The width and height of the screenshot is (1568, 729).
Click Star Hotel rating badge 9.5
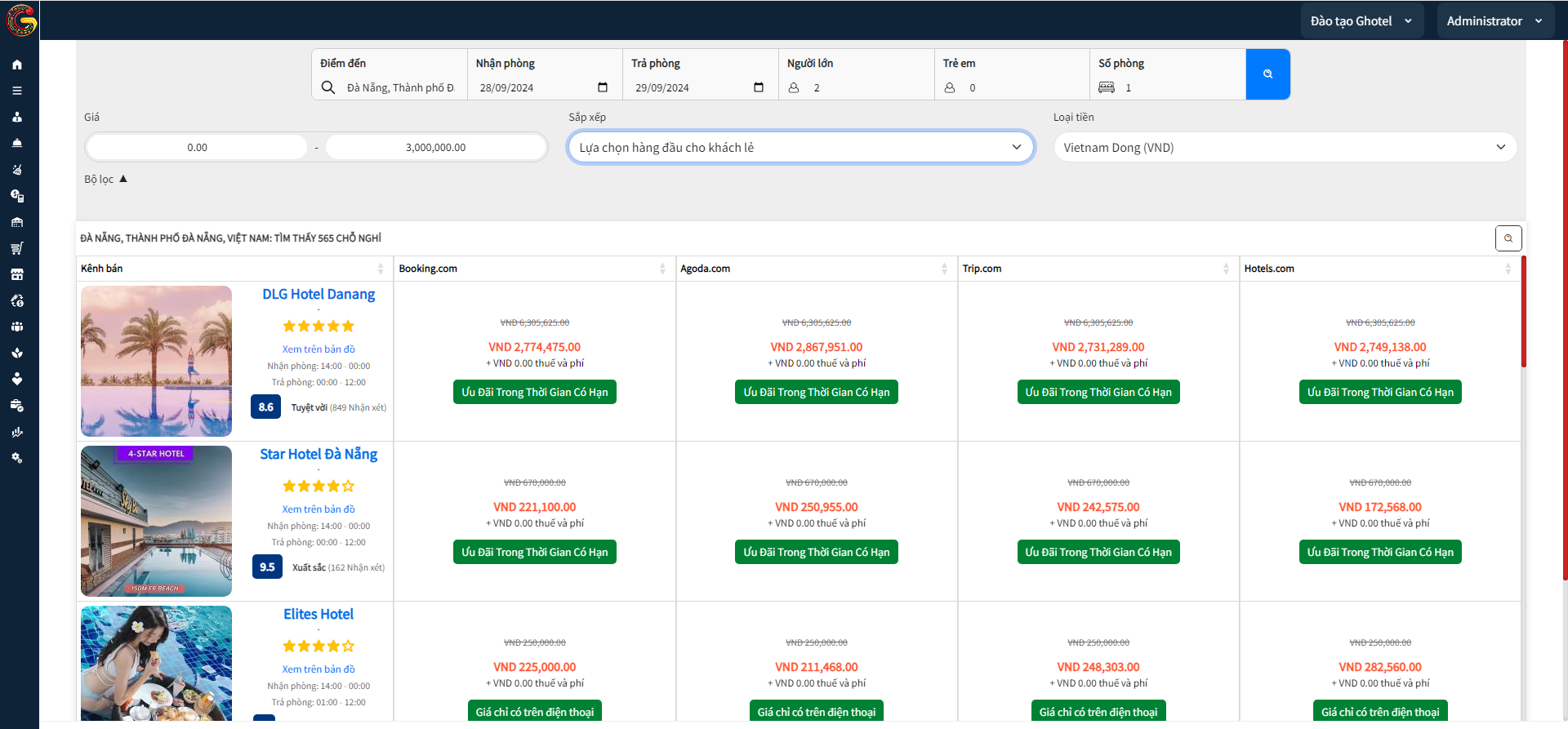[267, 567]
